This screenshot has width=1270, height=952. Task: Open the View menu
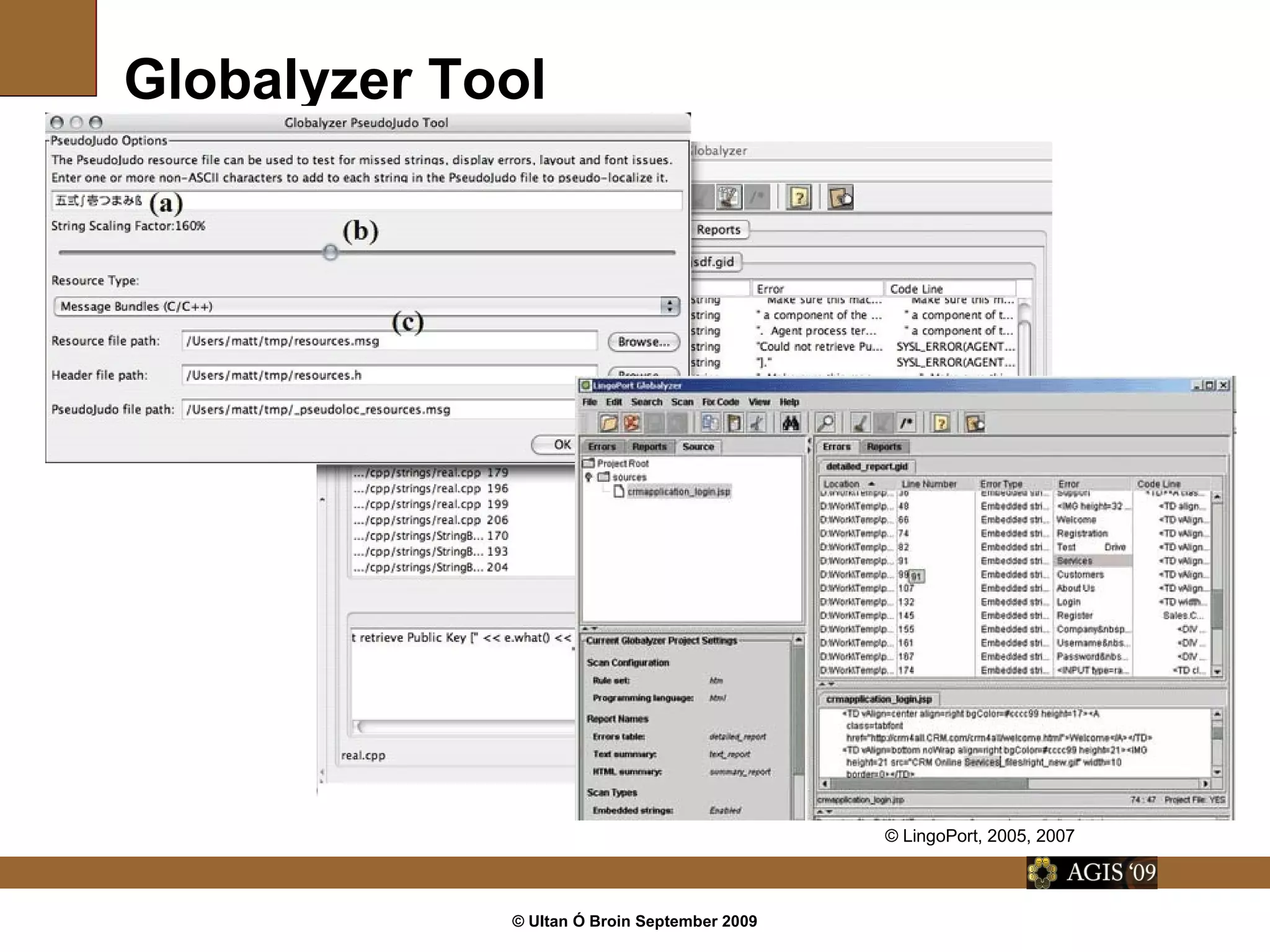[x=759, y=402]
